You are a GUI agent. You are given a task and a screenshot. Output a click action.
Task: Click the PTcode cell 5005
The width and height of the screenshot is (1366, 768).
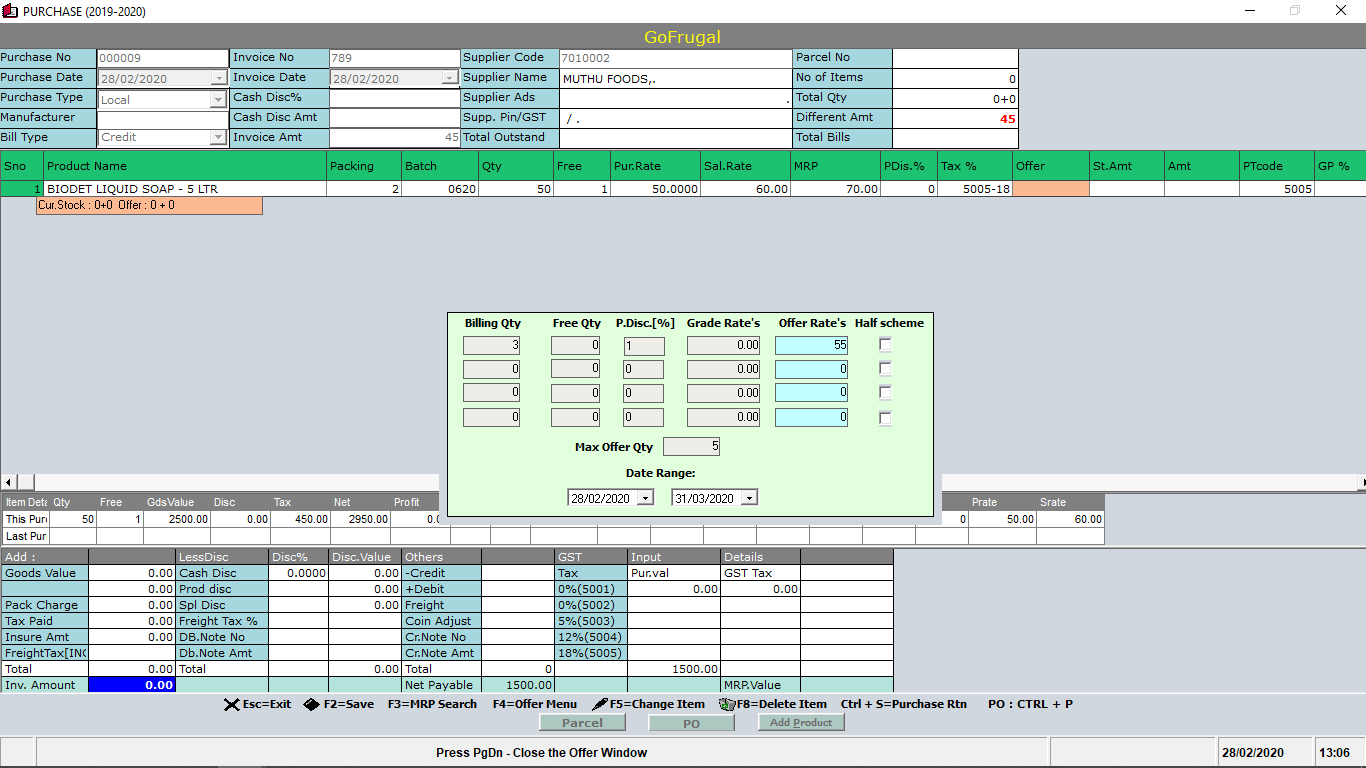point(1277,189)
